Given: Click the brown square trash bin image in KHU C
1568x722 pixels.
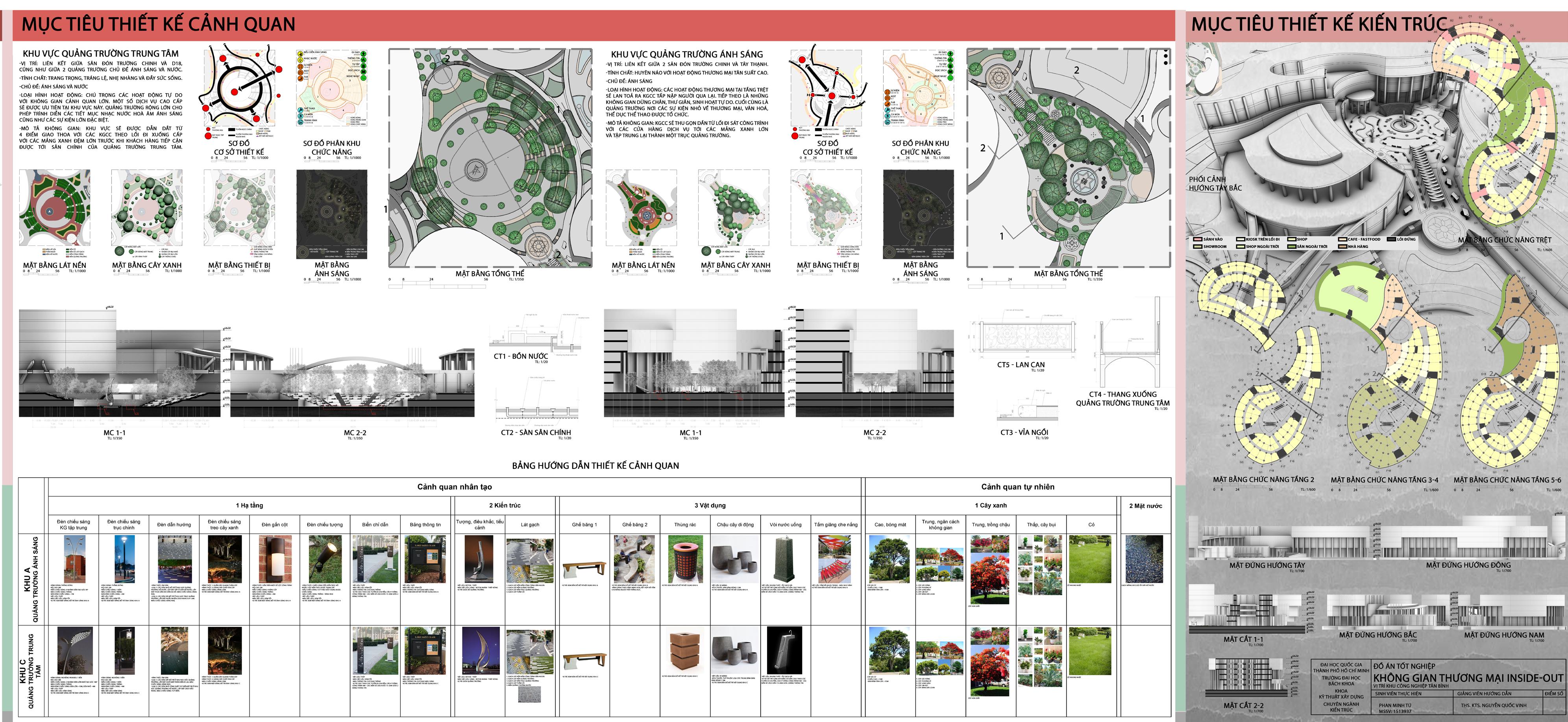Looking at the screenshot, I should tap(685, 652).
